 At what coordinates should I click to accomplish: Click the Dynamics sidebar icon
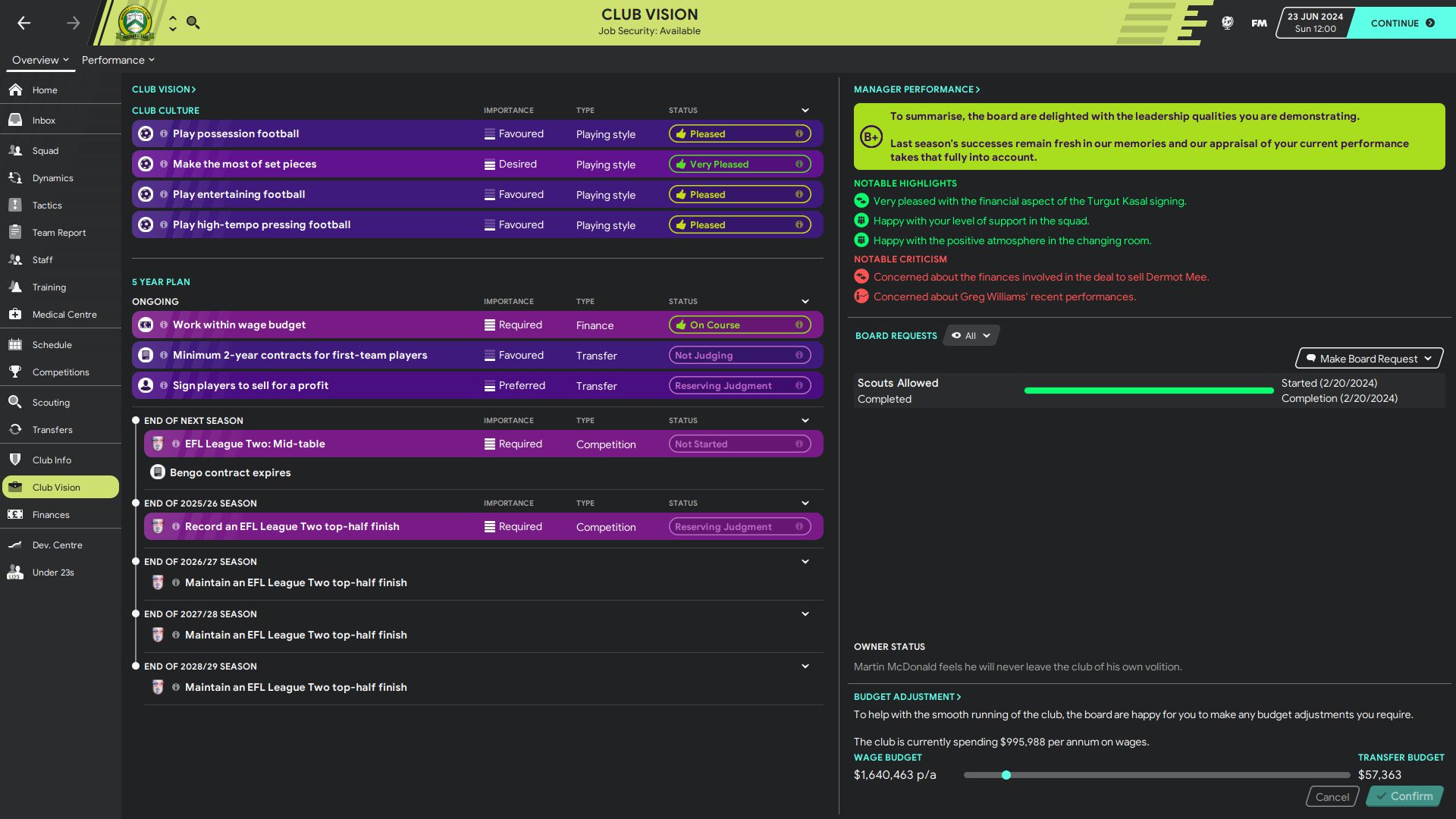click(15, 177)
